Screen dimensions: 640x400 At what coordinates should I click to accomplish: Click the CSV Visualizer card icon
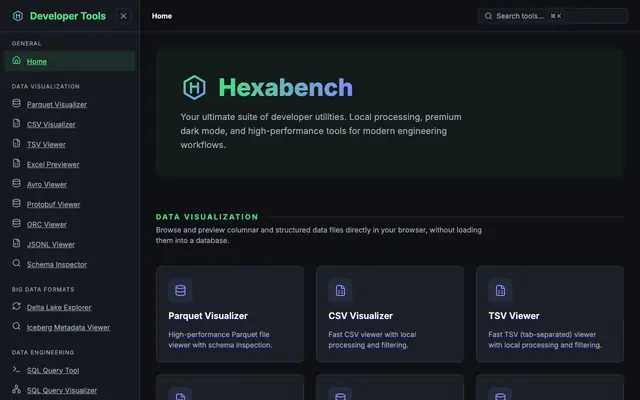(x=340, y=290)
